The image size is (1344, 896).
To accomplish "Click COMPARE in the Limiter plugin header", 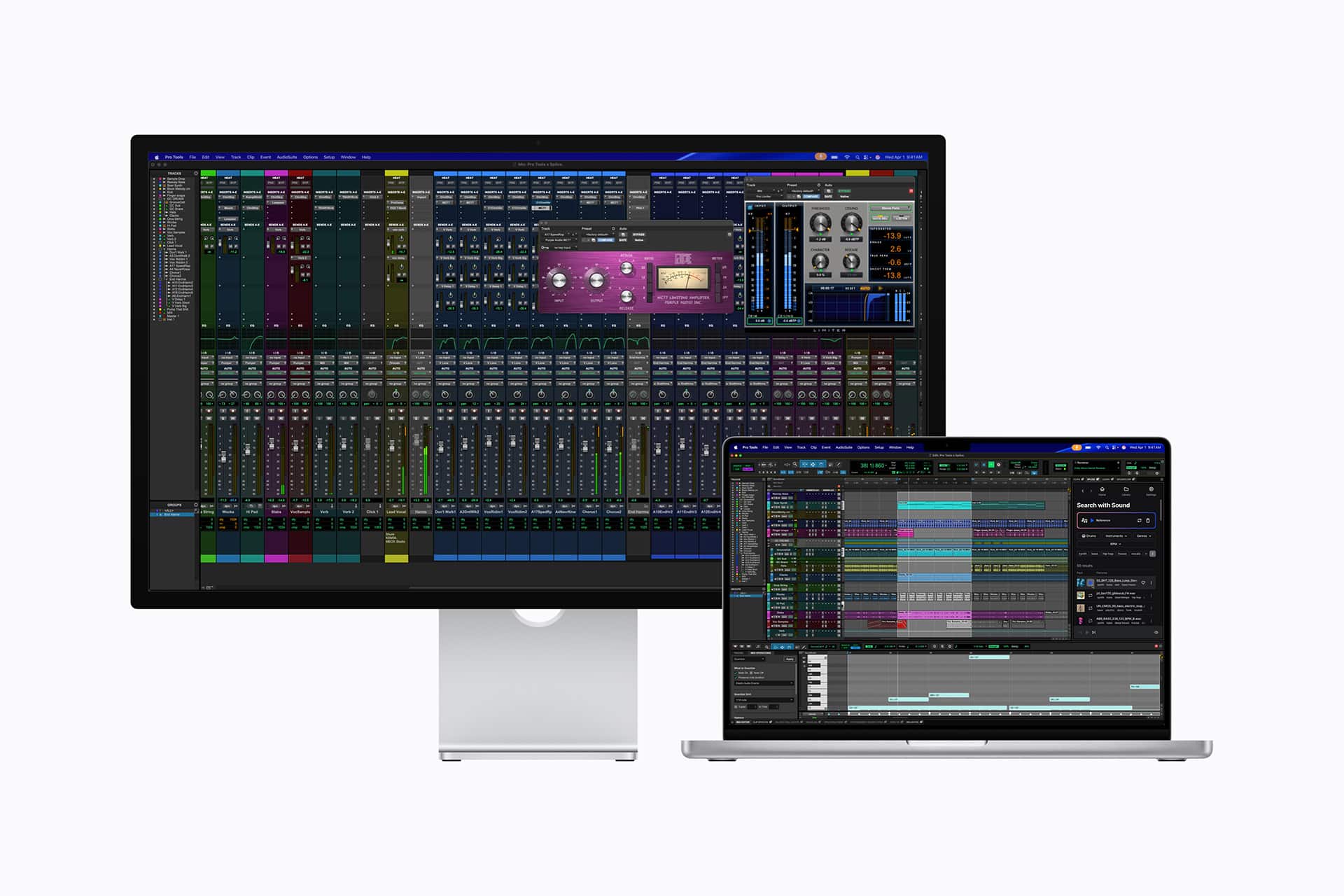I will [x=811, y=197].
